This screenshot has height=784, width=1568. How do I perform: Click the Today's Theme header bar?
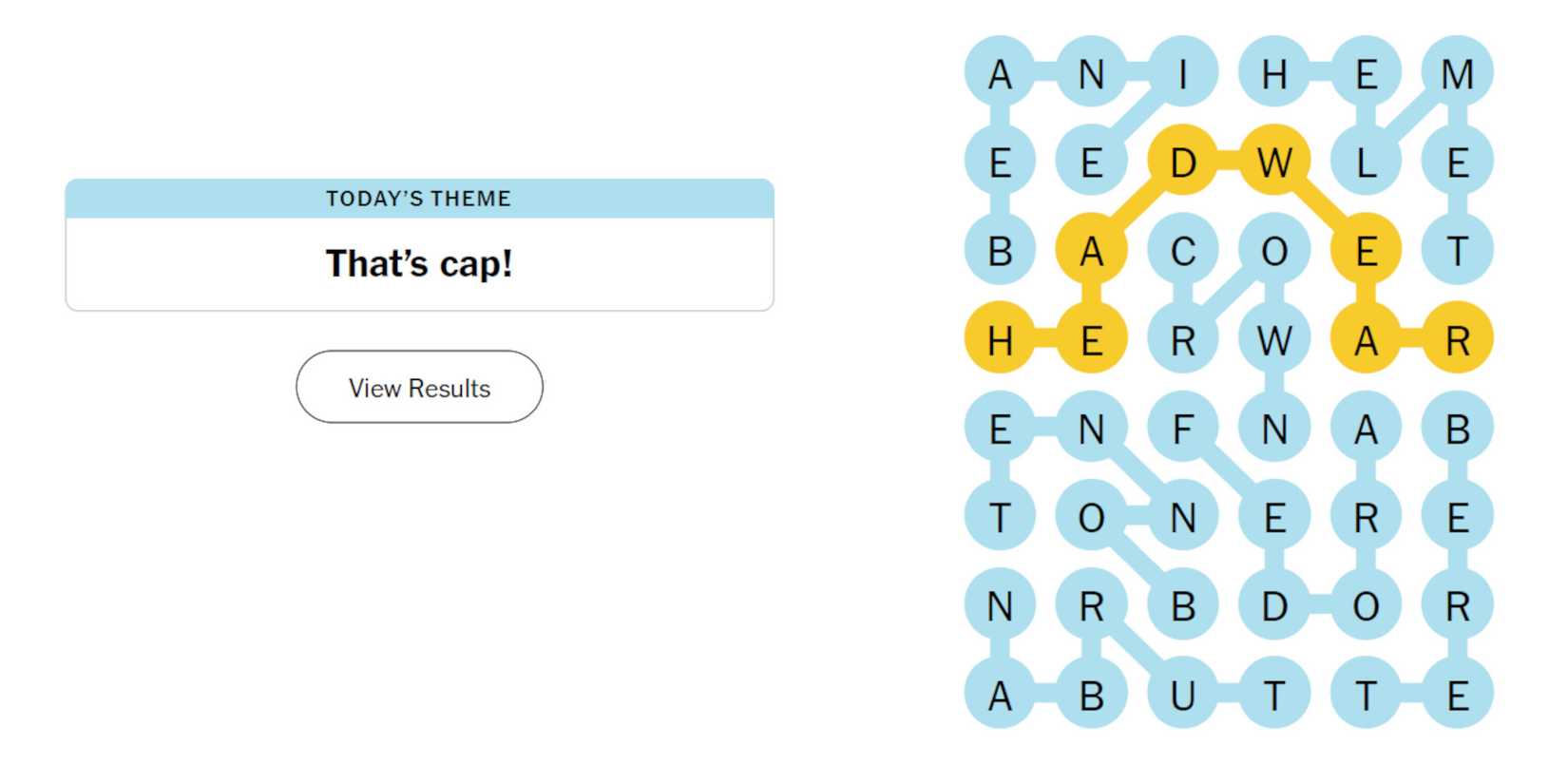pos(419,199)
